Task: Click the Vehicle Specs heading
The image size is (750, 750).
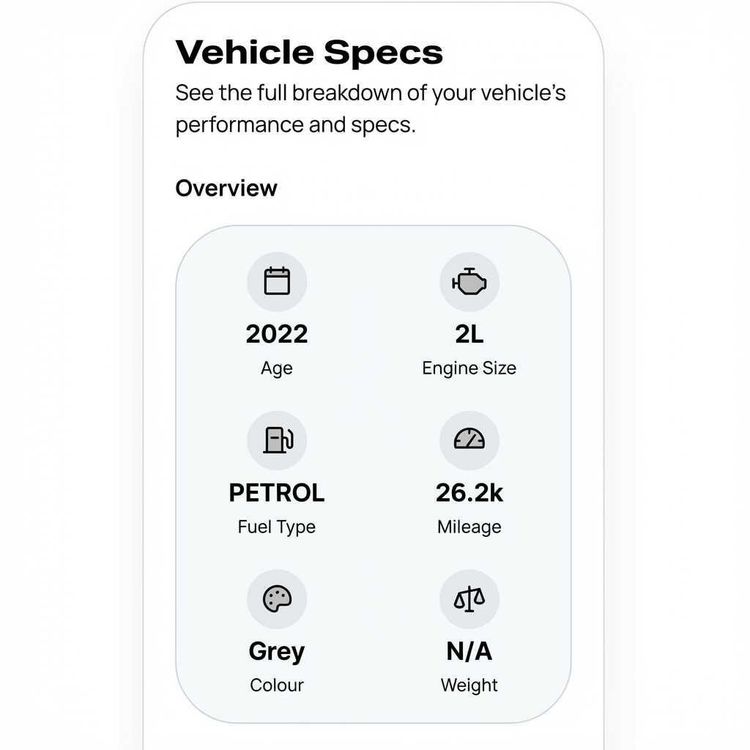Action: 309,52
